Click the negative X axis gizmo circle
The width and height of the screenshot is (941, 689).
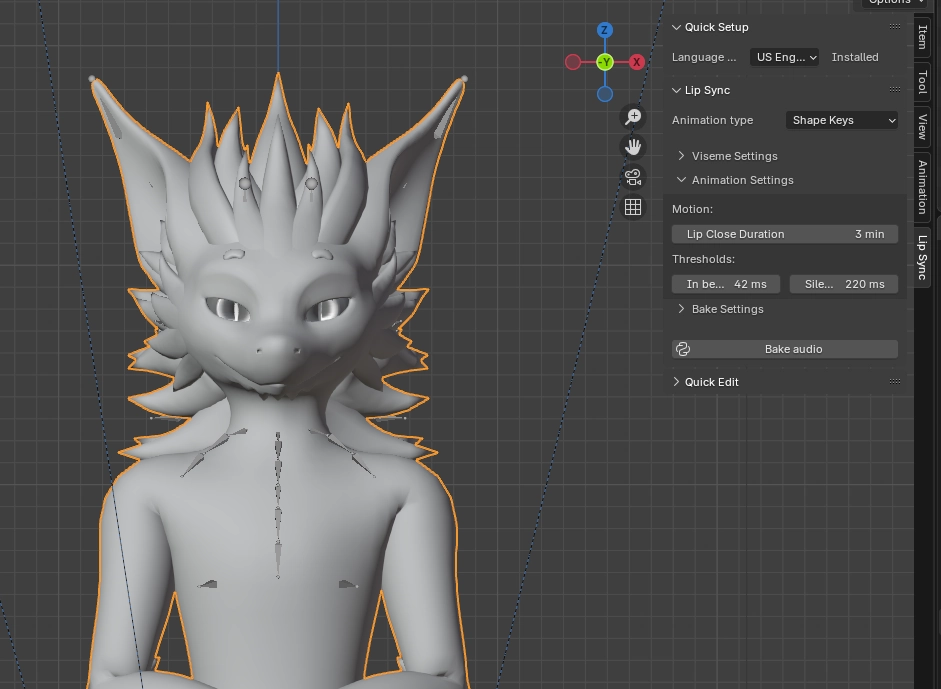pos(573,63)
